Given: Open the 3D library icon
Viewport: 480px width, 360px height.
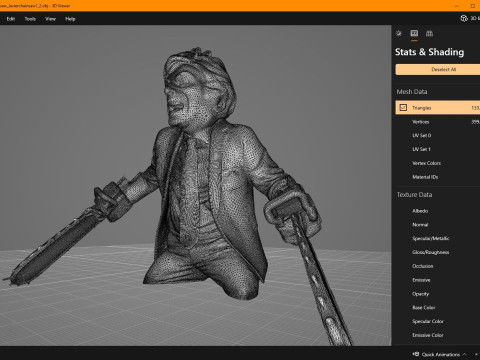Looking at the screenshot, I should pos(464,18).
